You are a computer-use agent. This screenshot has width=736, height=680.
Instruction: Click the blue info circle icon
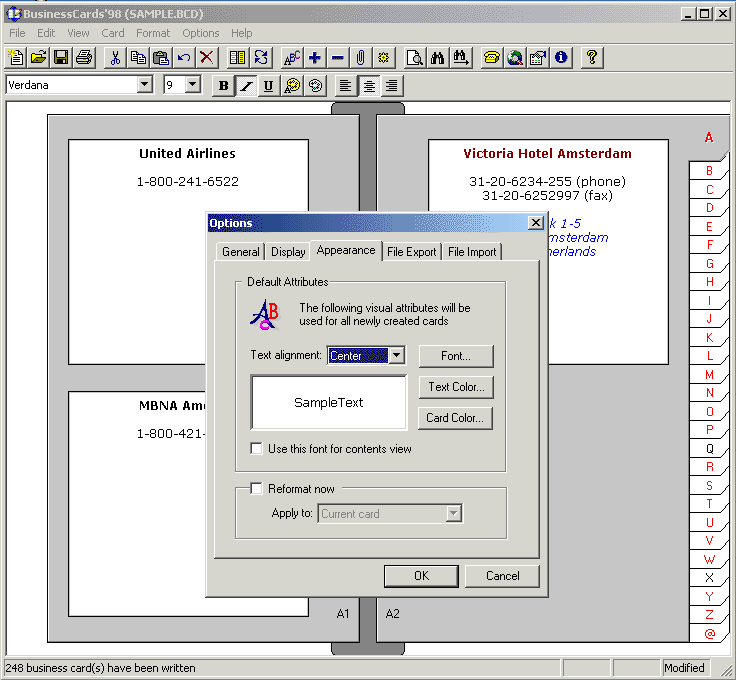tap(561, 58)
